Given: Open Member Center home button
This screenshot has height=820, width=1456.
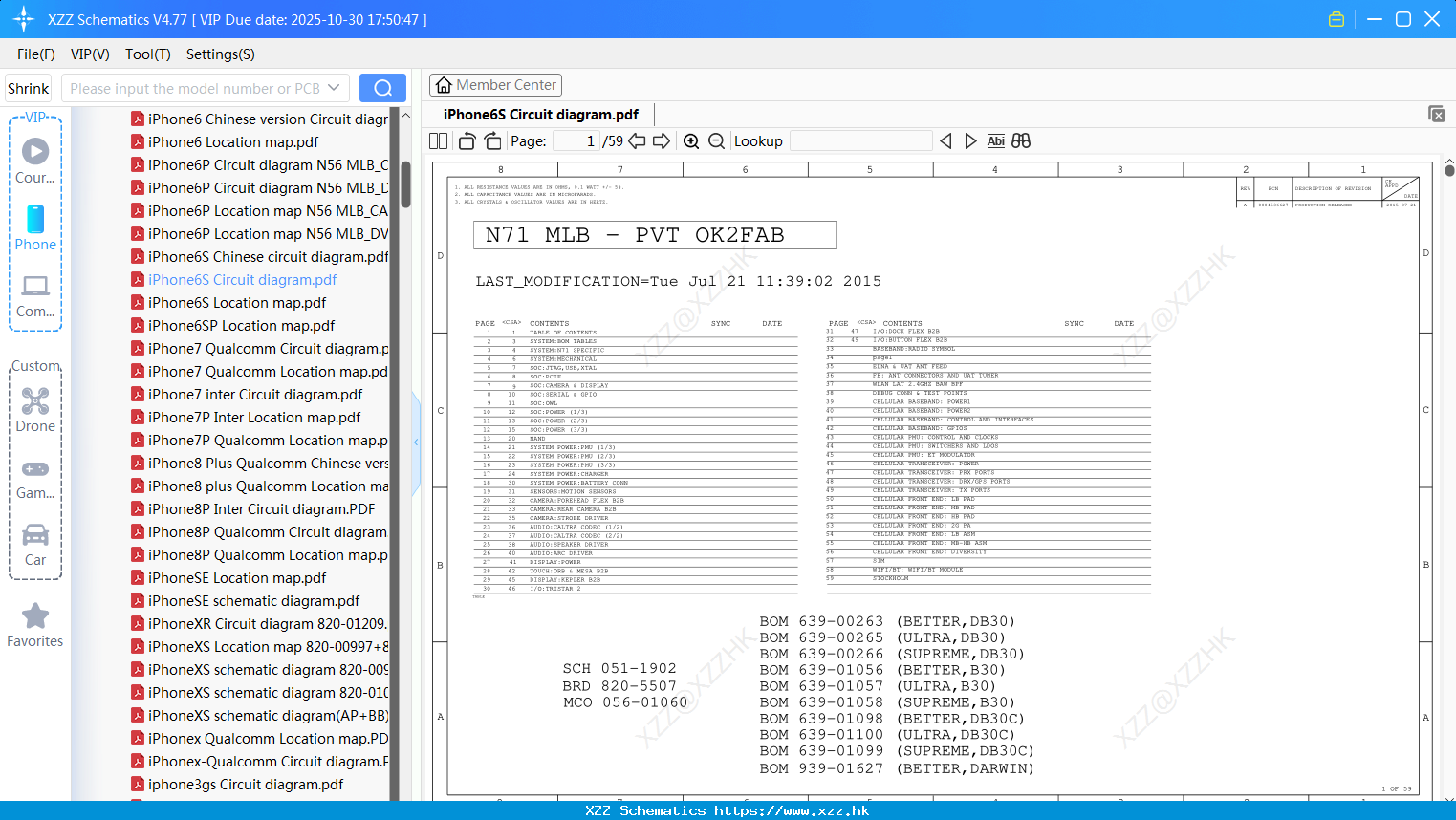Looking at the screenshot, I should pyautogui.click(x=495, y=85).
